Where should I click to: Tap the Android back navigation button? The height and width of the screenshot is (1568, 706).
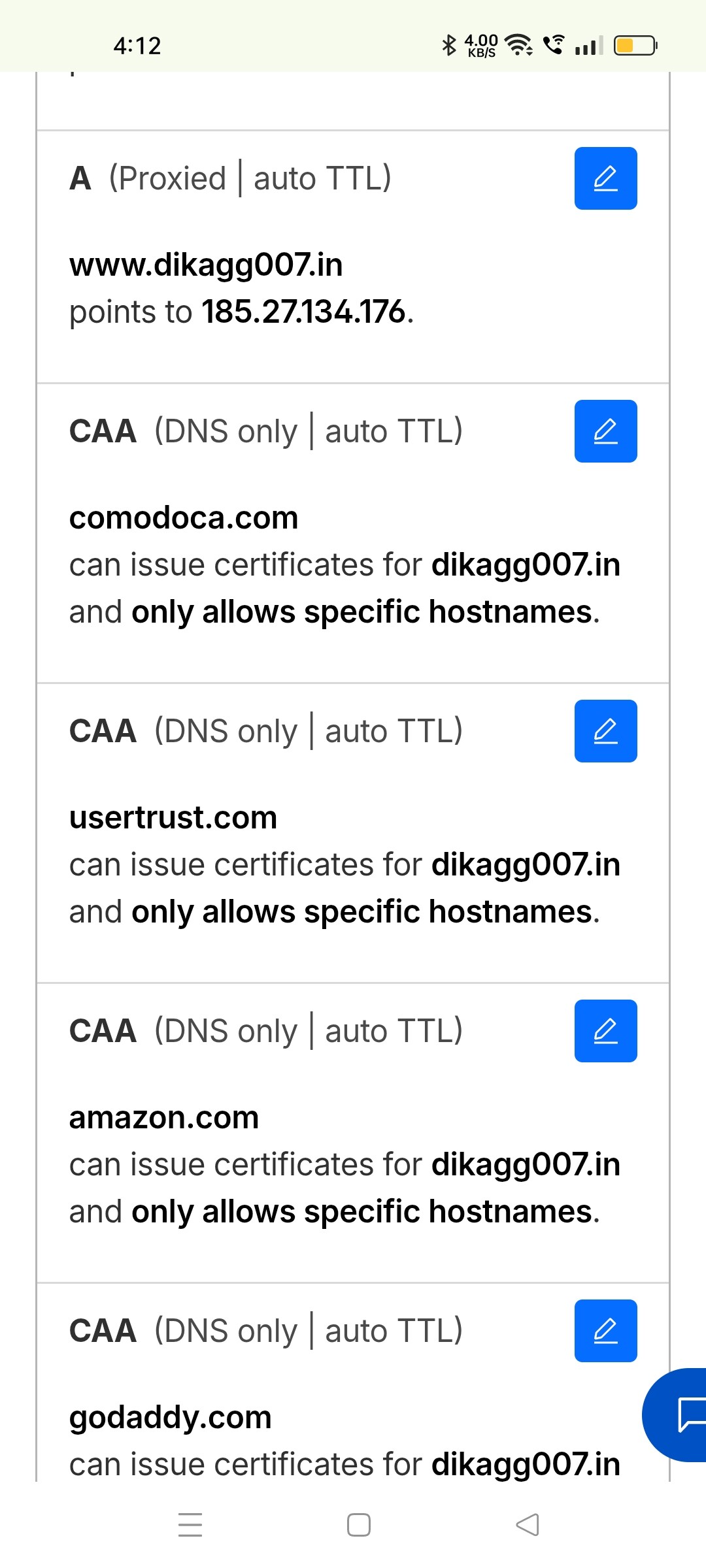tap(528, 1525)
